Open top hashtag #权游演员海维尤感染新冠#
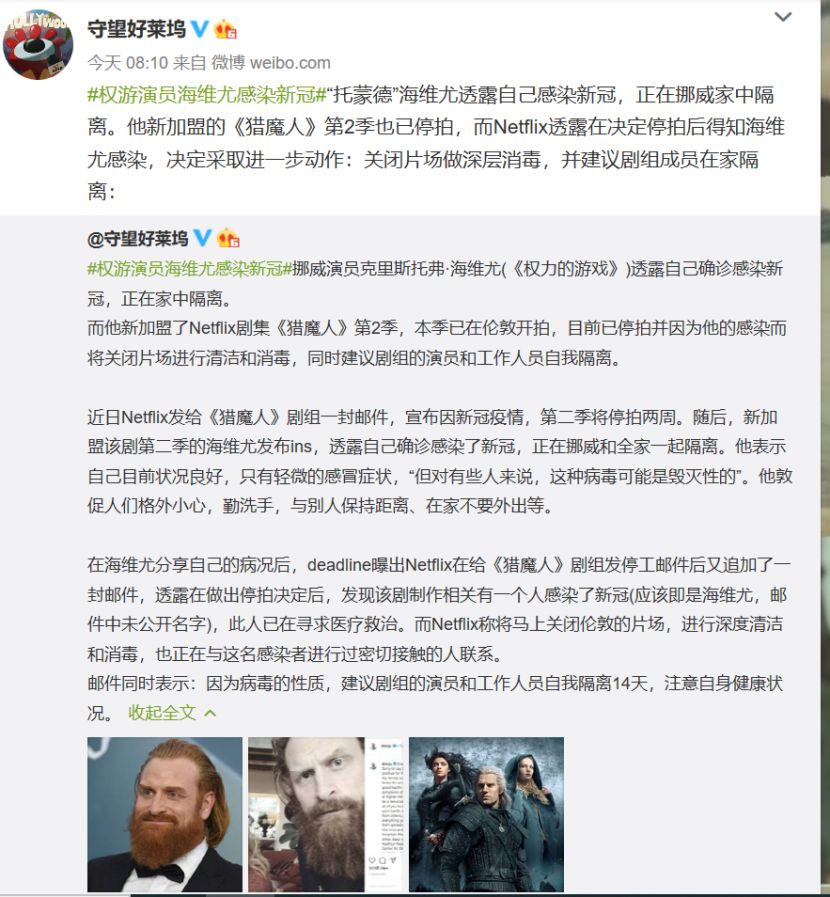 [206, 94]
